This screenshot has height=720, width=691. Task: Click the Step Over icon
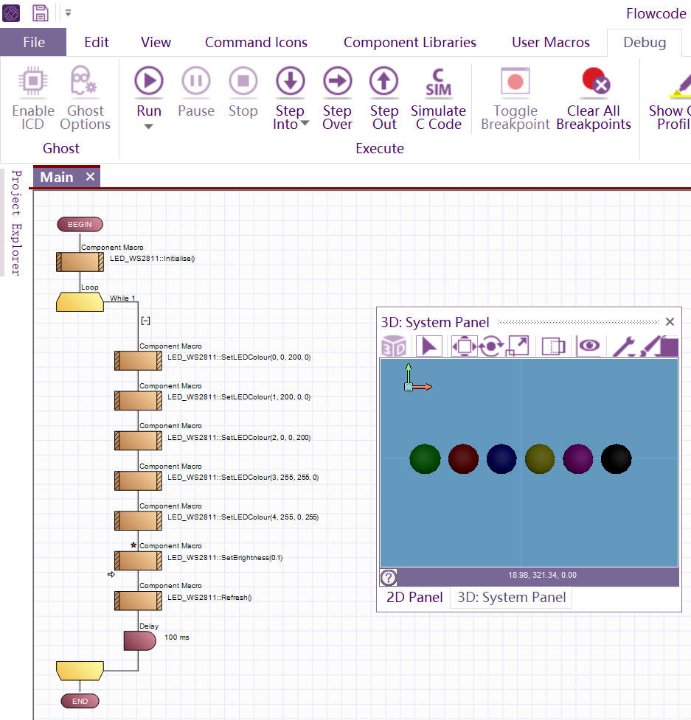[x=337, y=81]
